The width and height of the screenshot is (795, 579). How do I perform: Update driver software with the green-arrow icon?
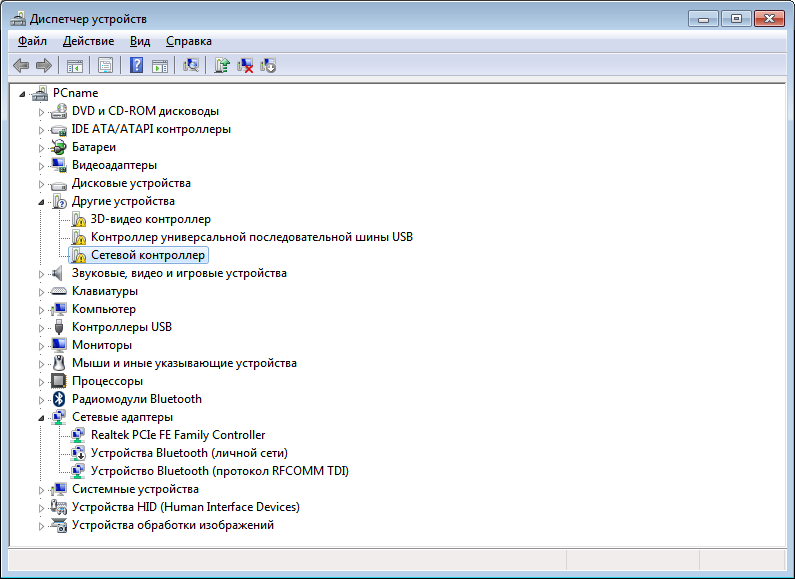[222, 65]
